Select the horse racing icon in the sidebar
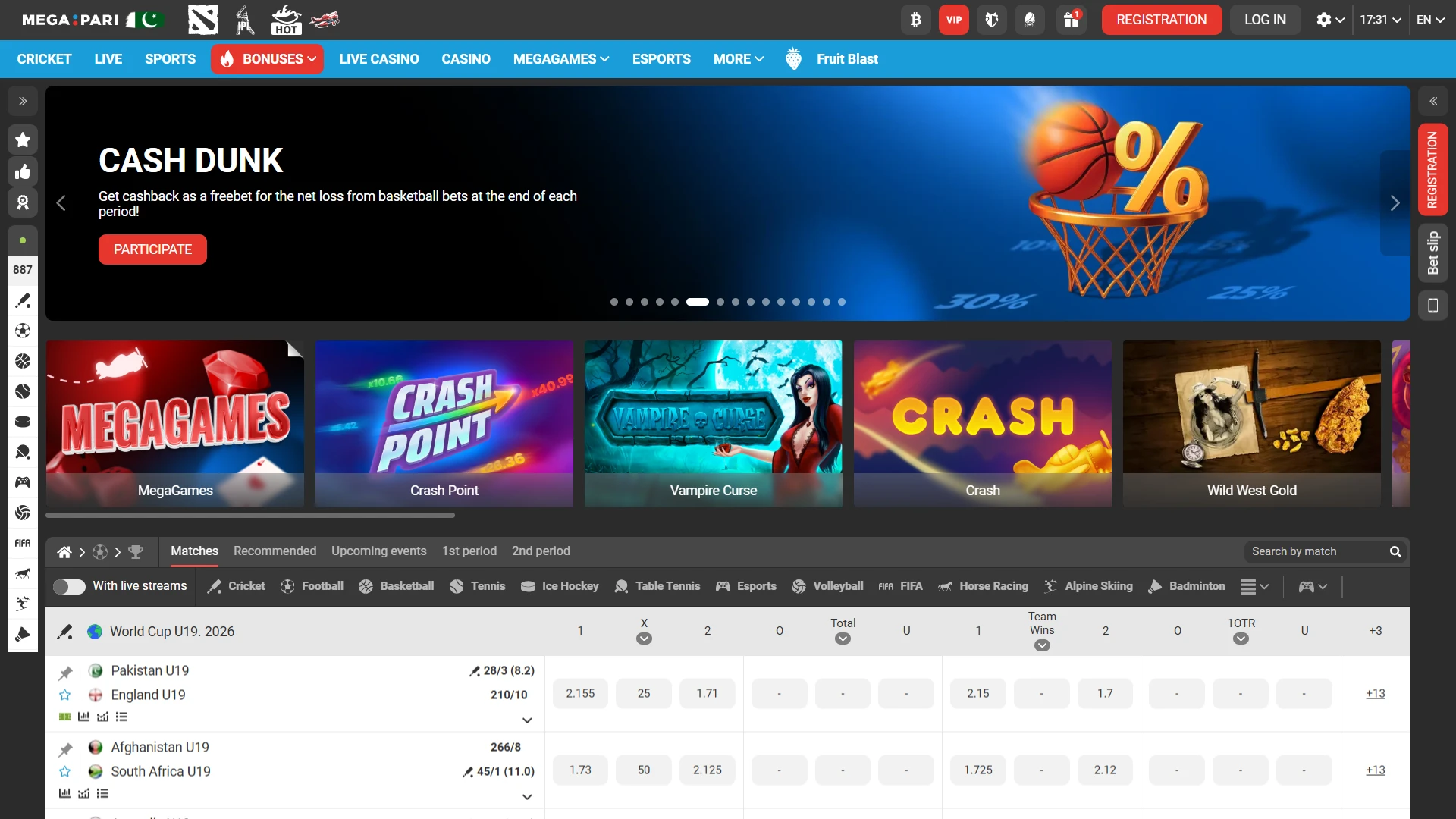Image resolution: width=1456 pixels, height=819 pixels. point(23,574)
